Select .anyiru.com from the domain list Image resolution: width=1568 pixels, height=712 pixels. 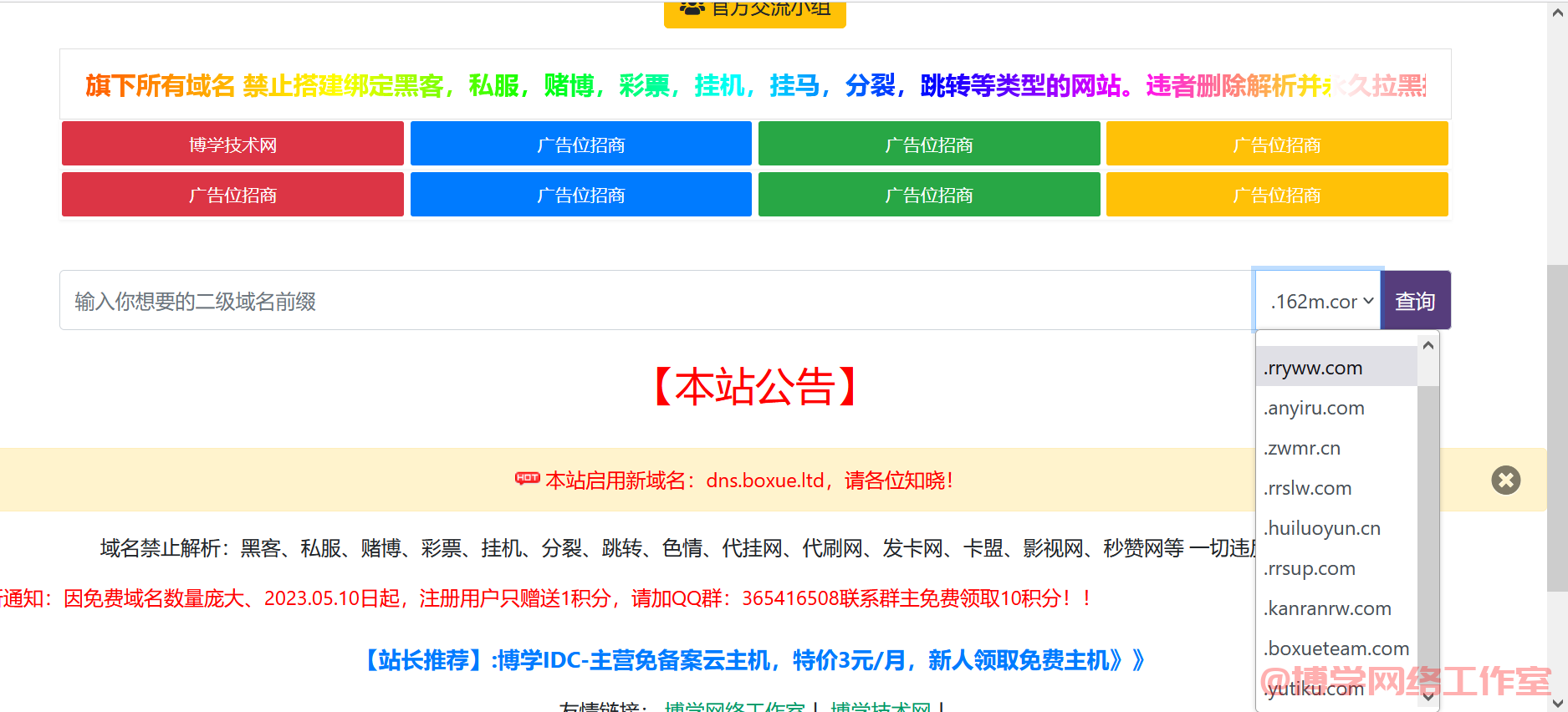[1336, 408]
